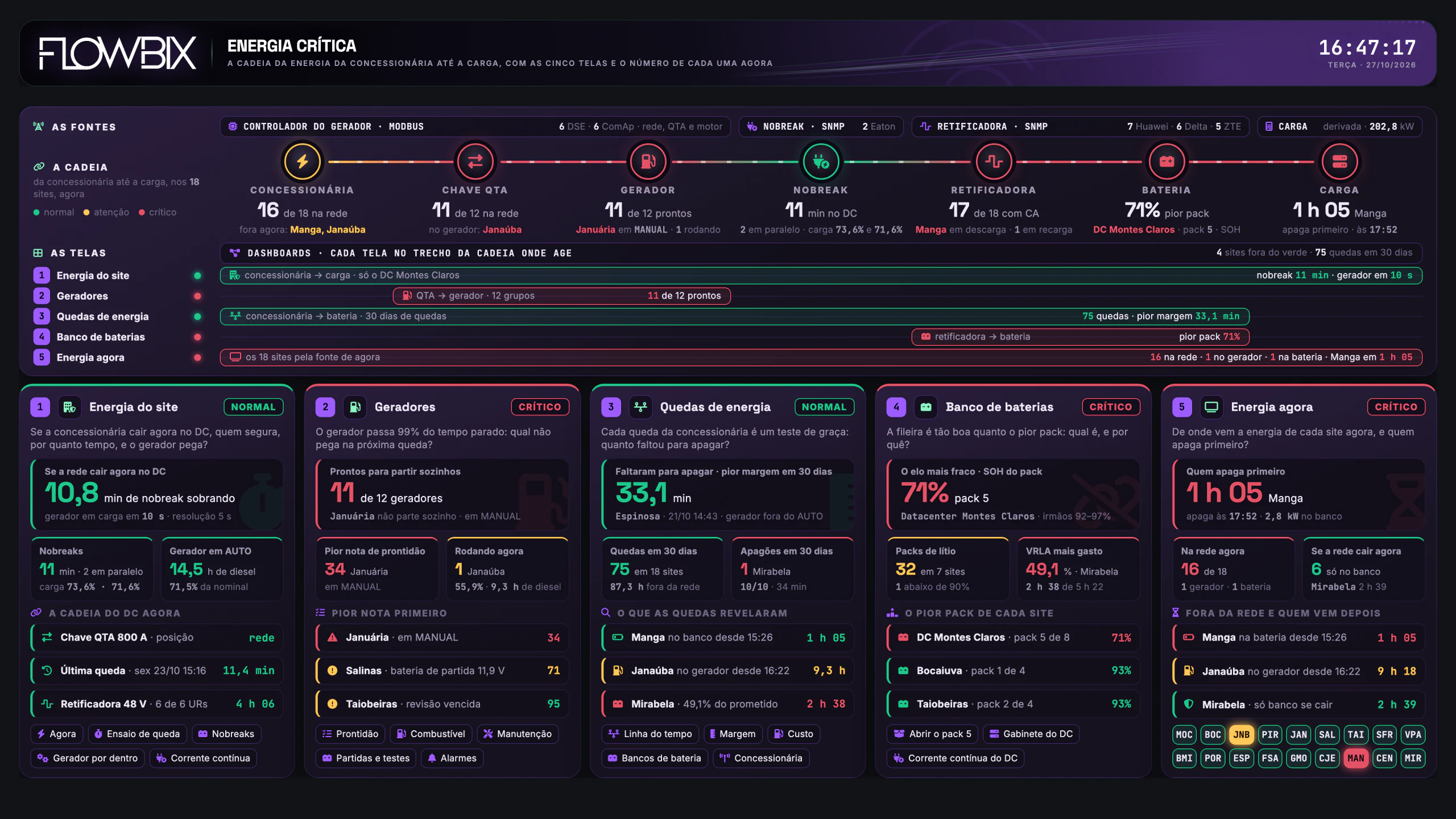Click the Banco de baterias card icon
The image size is (1456, 819).
pos(926,407)
